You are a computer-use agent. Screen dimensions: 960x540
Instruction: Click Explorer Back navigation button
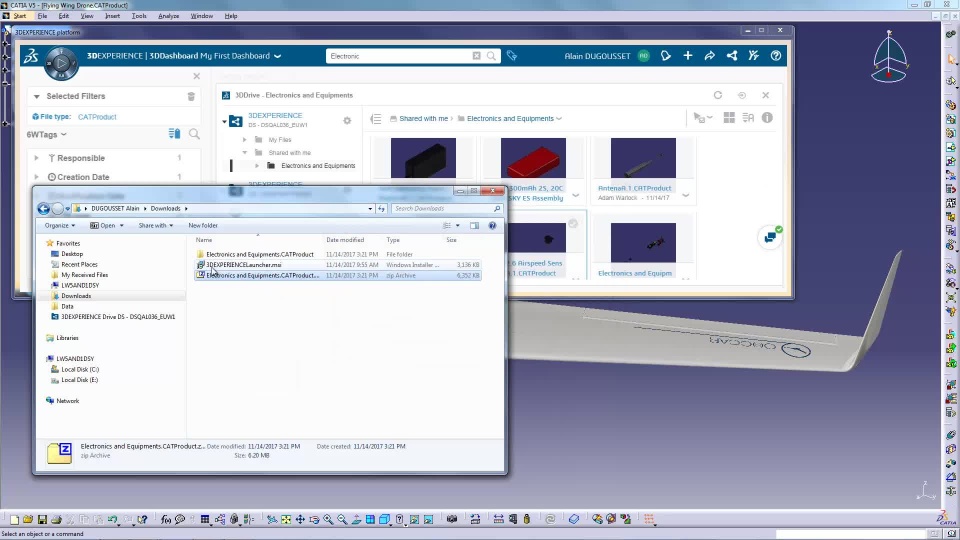click(43, 209)
